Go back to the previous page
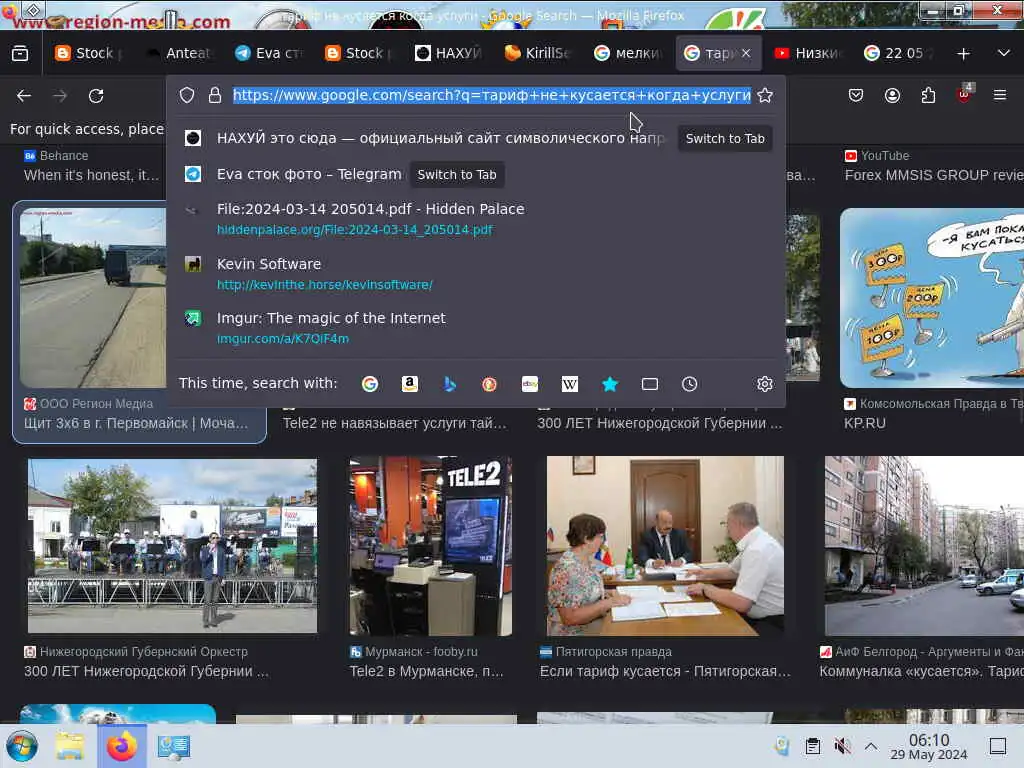 pyautogui.click(x=24, y=96)
